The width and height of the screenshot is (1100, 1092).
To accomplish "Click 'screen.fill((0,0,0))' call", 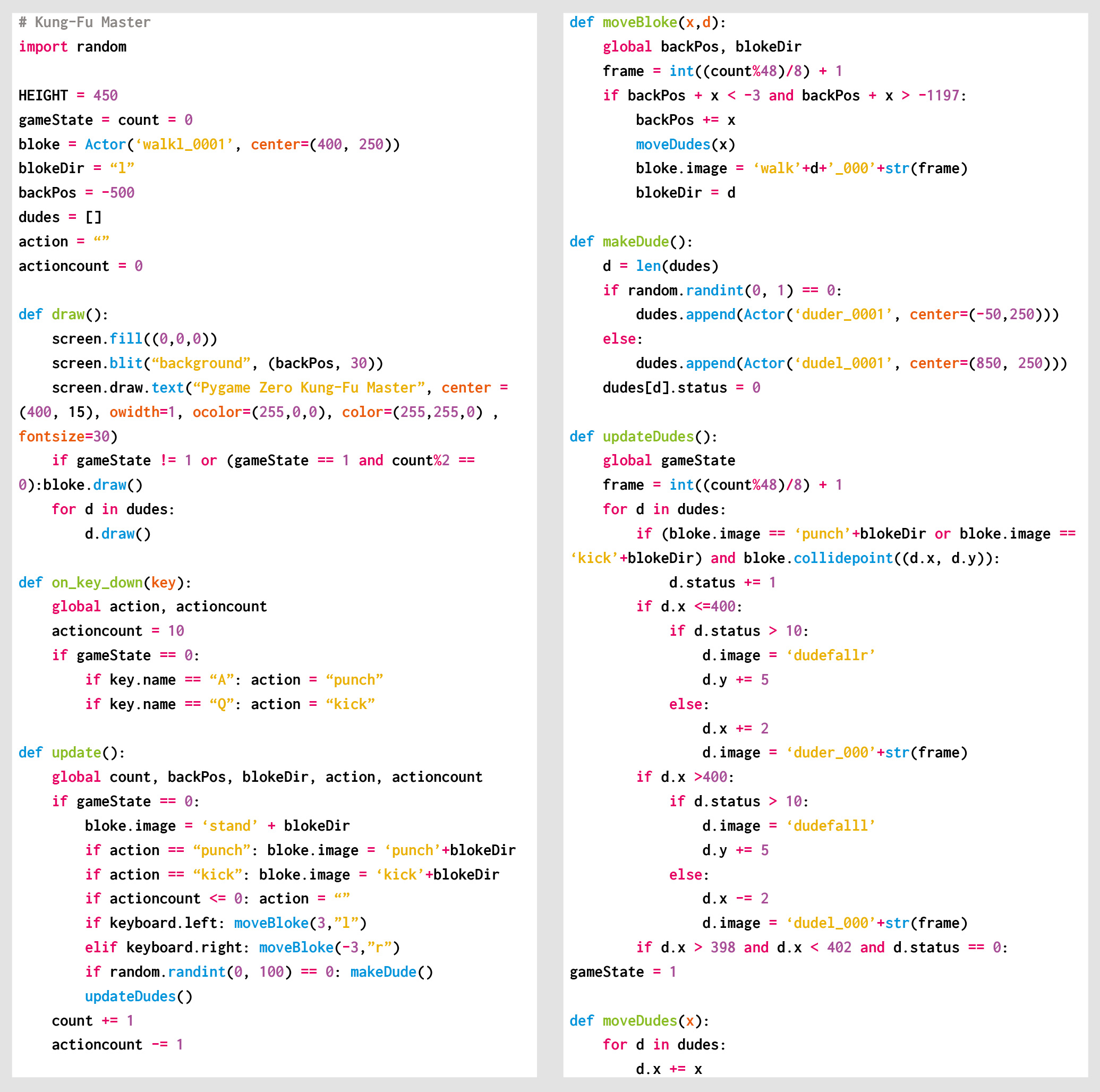I will (x=134, y=339).
